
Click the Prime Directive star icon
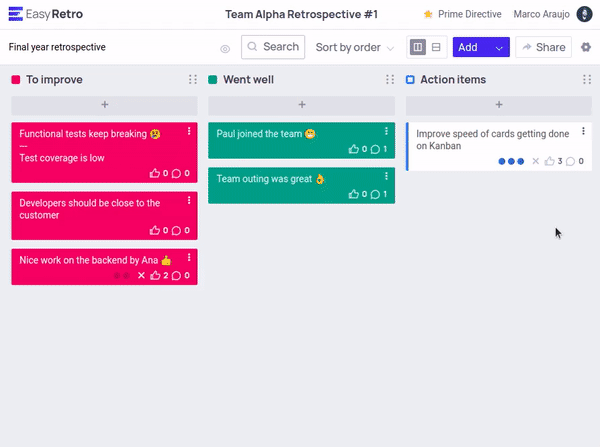tap(428, 15)
